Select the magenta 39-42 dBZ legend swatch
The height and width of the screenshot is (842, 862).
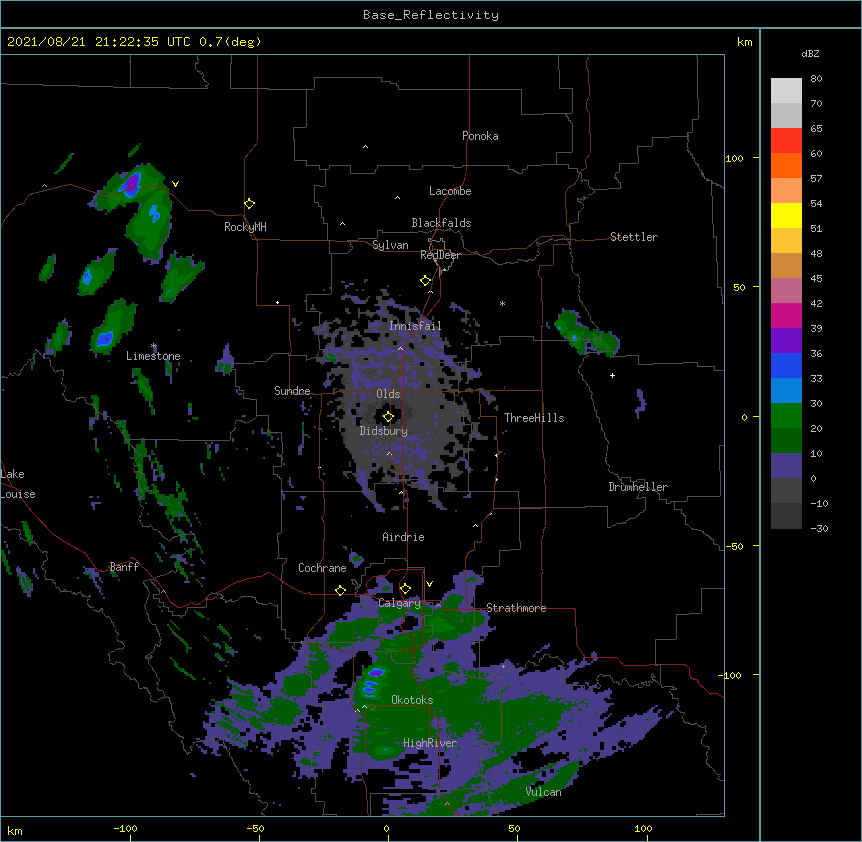786,316
